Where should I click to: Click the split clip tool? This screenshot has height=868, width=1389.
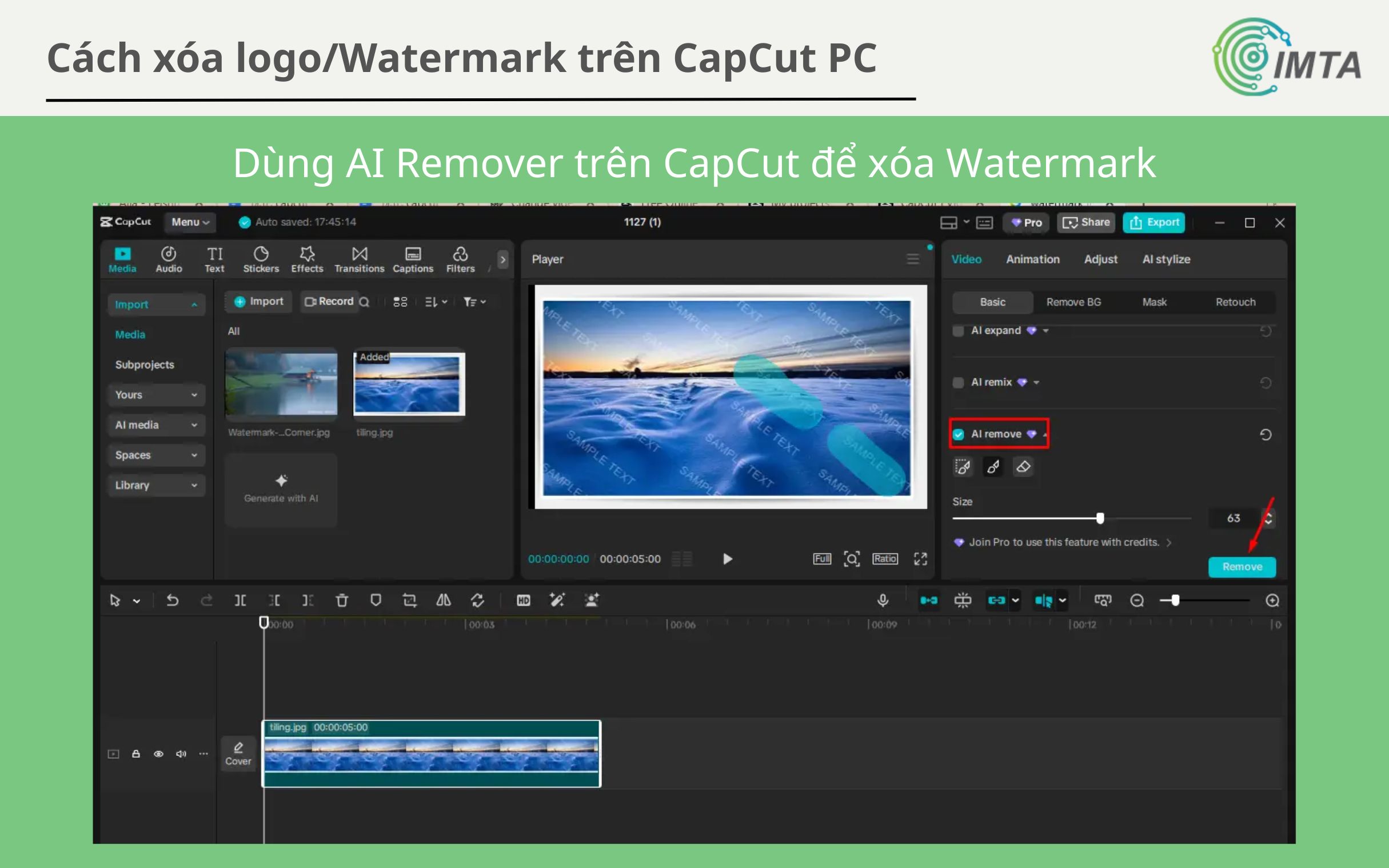[x=240, y=601]
